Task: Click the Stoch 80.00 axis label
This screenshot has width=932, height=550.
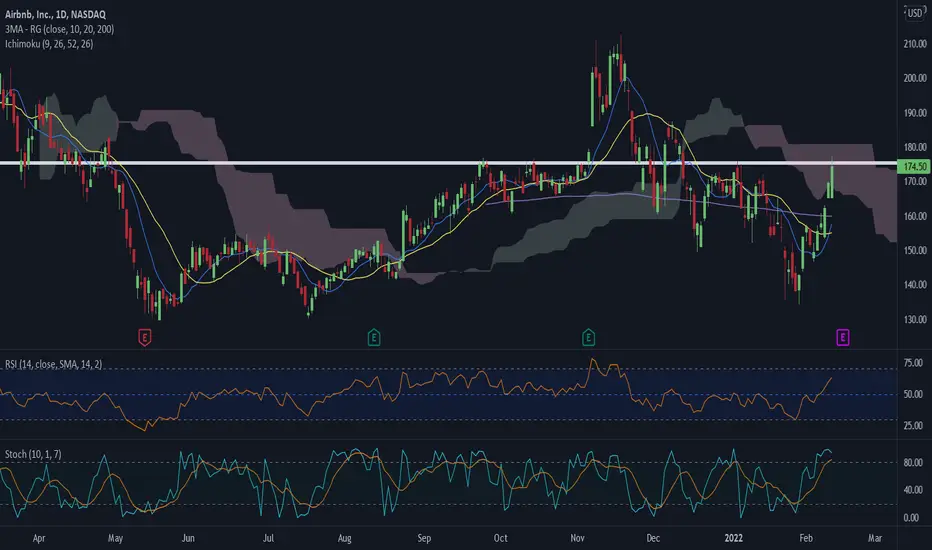Action: [x=913, y=462]
